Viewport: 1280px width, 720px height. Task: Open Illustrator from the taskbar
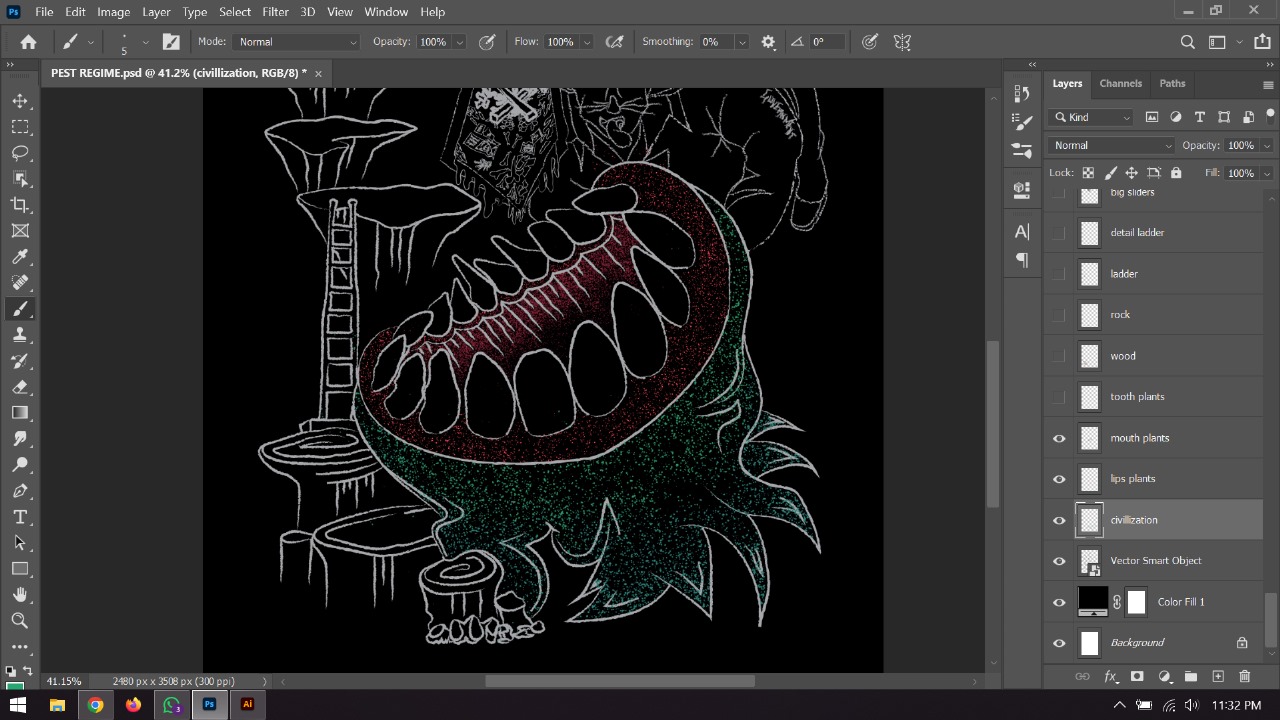click(247, 705)
